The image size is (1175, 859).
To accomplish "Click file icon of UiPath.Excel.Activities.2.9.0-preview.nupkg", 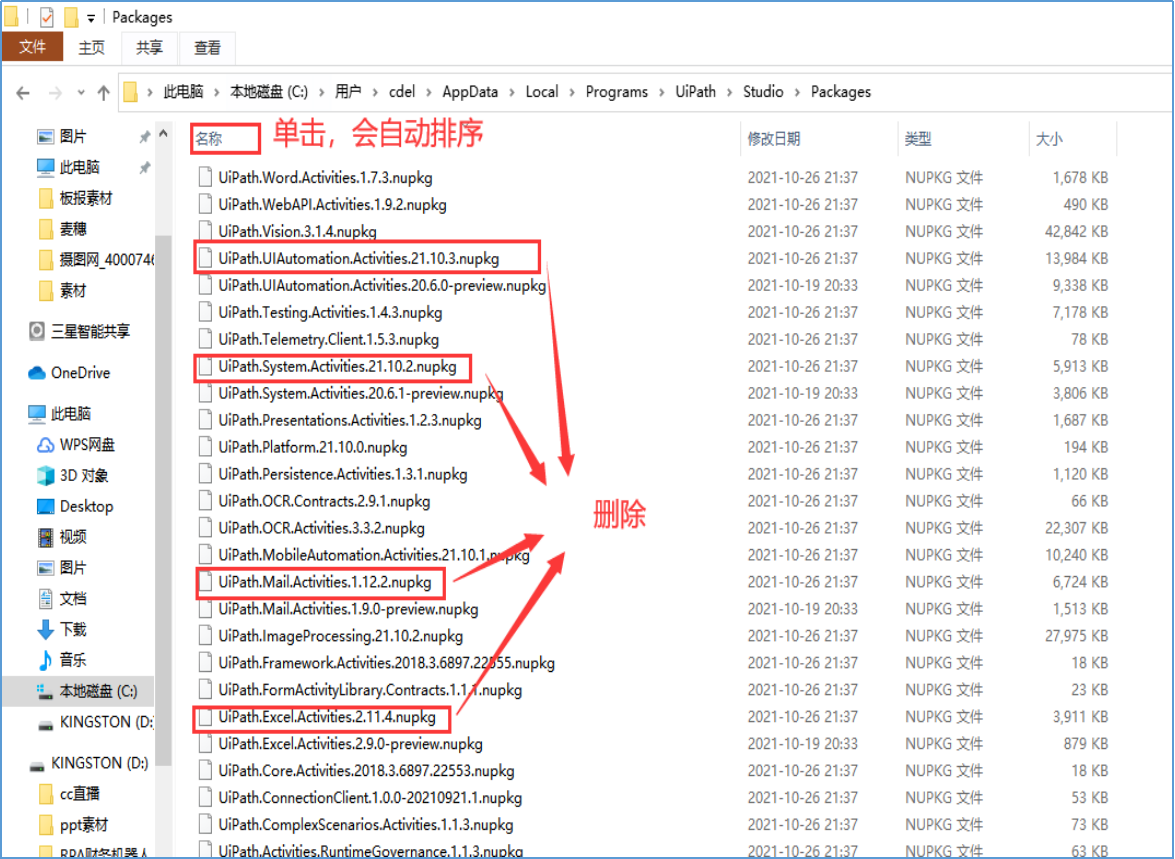I will pyautogui.click(x=205, y=744).
